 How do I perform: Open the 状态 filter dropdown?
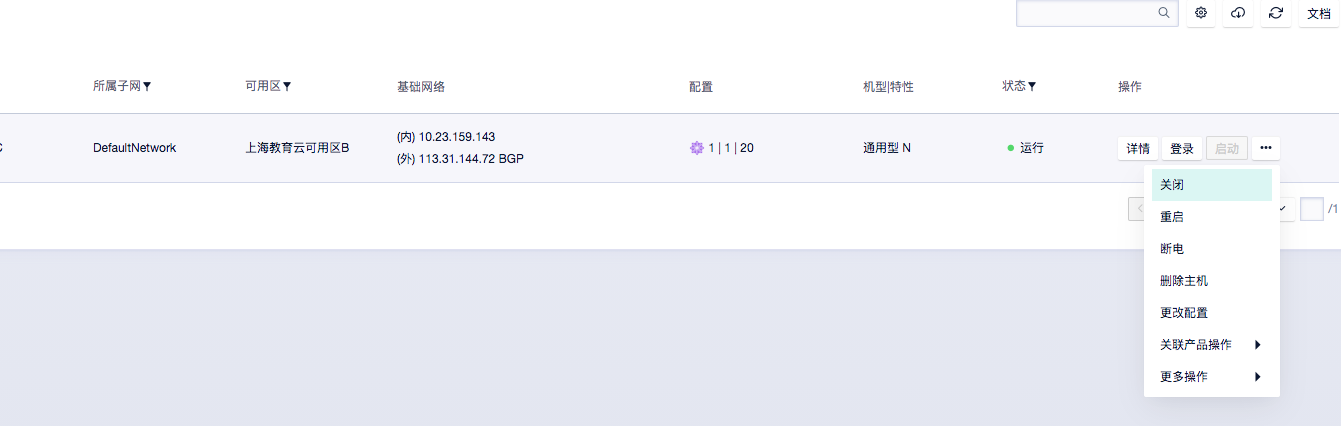coord(1031,87)
